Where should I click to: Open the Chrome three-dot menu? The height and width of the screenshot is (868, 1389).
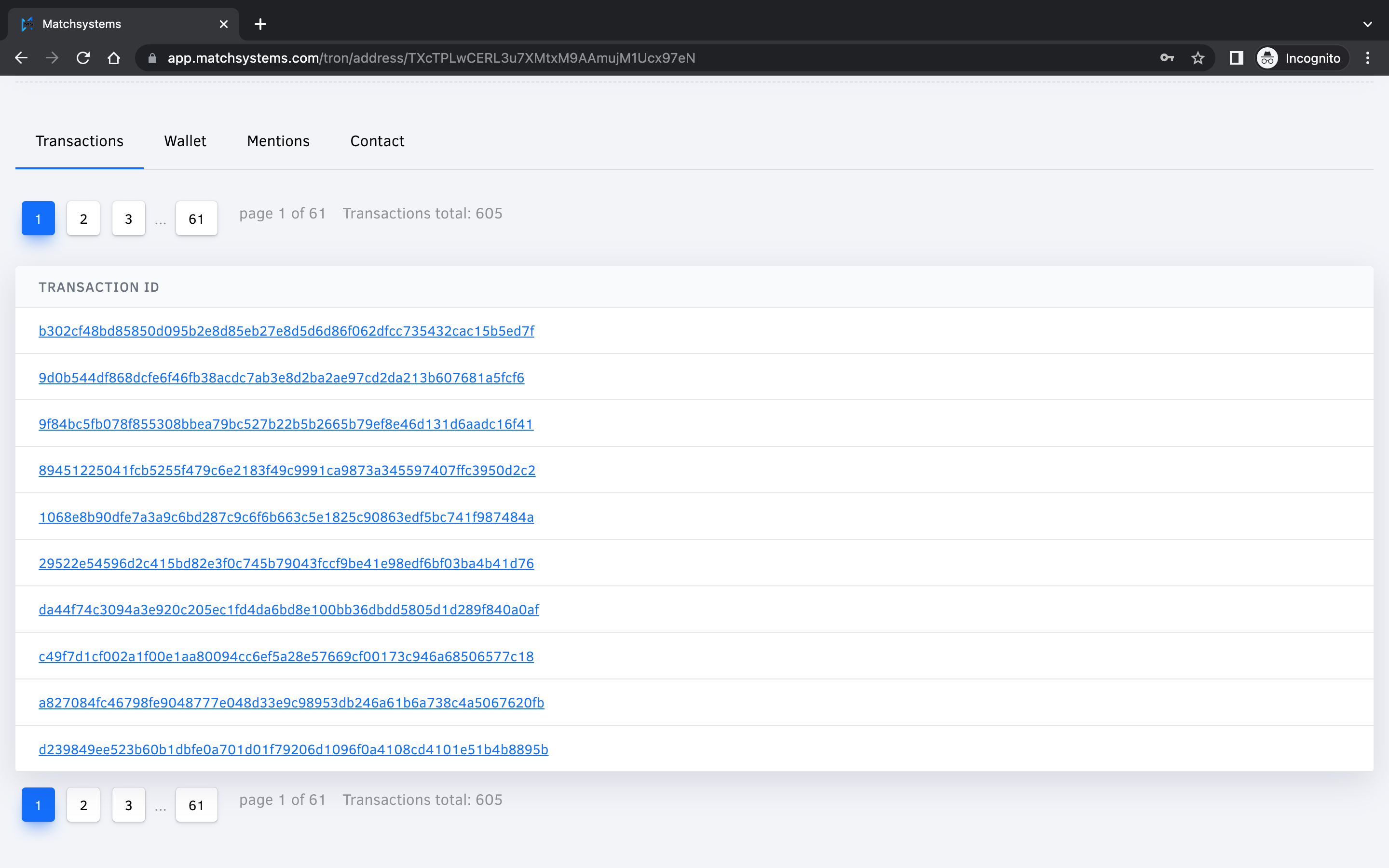pos(1367,58)
